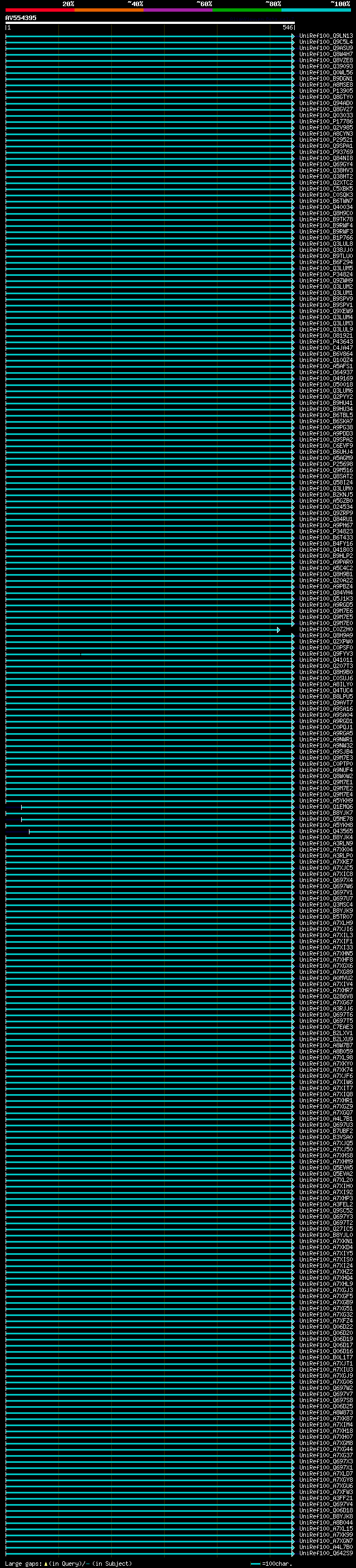356x1568 pixels.
Task: Select the UniRef100_B8YJK7 label
Action: click(326, 813)
